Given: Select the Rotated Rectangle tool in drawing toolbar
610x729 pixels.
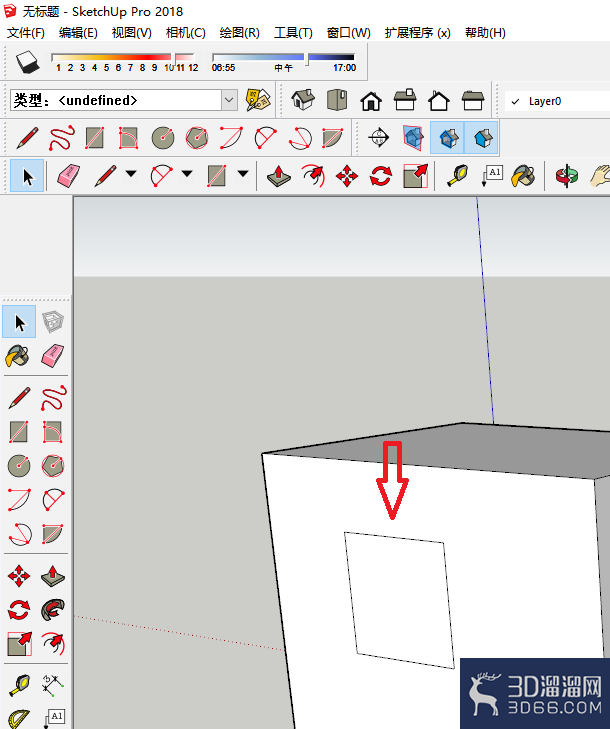Looking at the screenshot, I should point(129,138).
